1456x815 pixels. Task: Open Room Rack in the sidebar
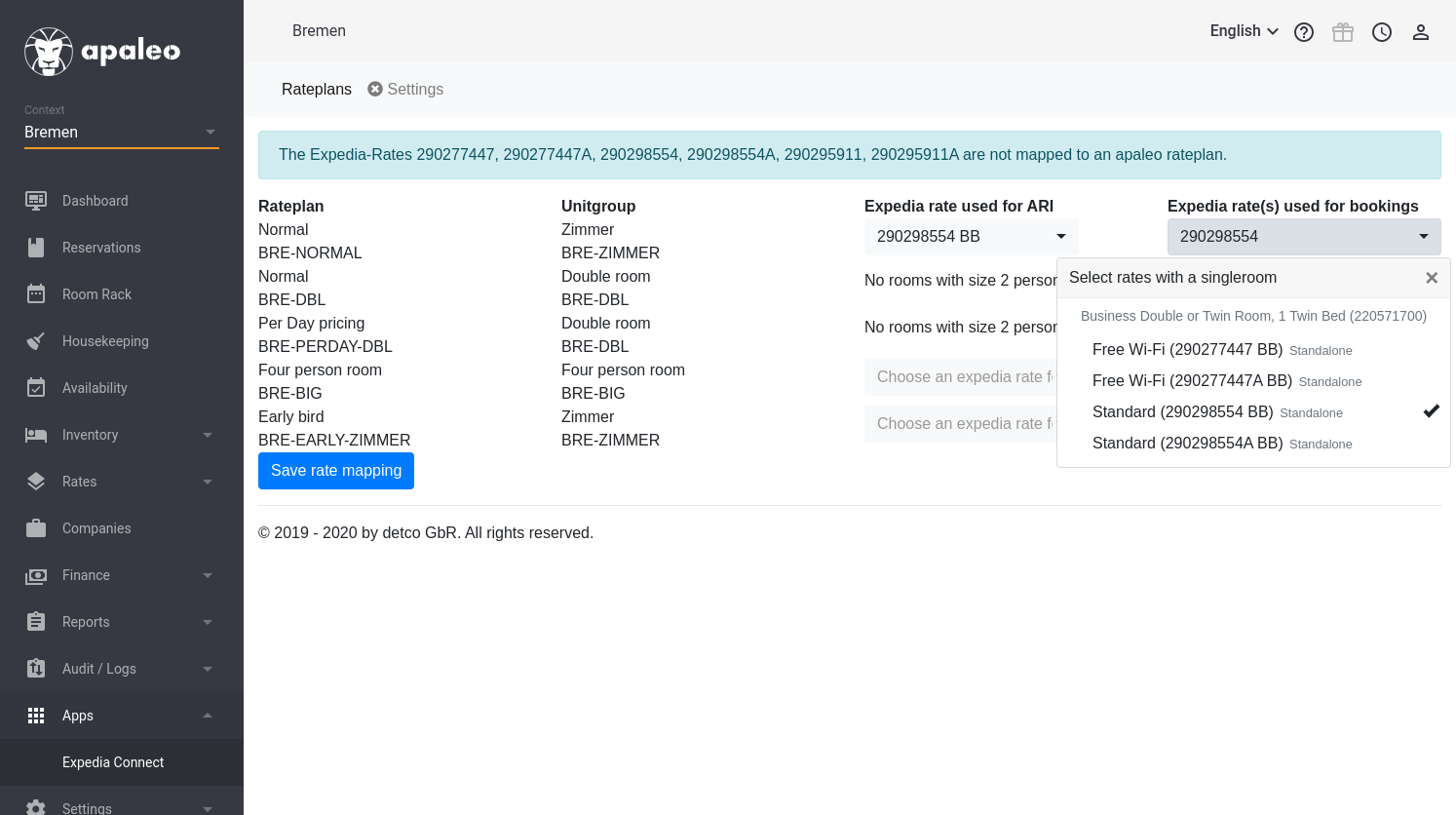(96, 294)
